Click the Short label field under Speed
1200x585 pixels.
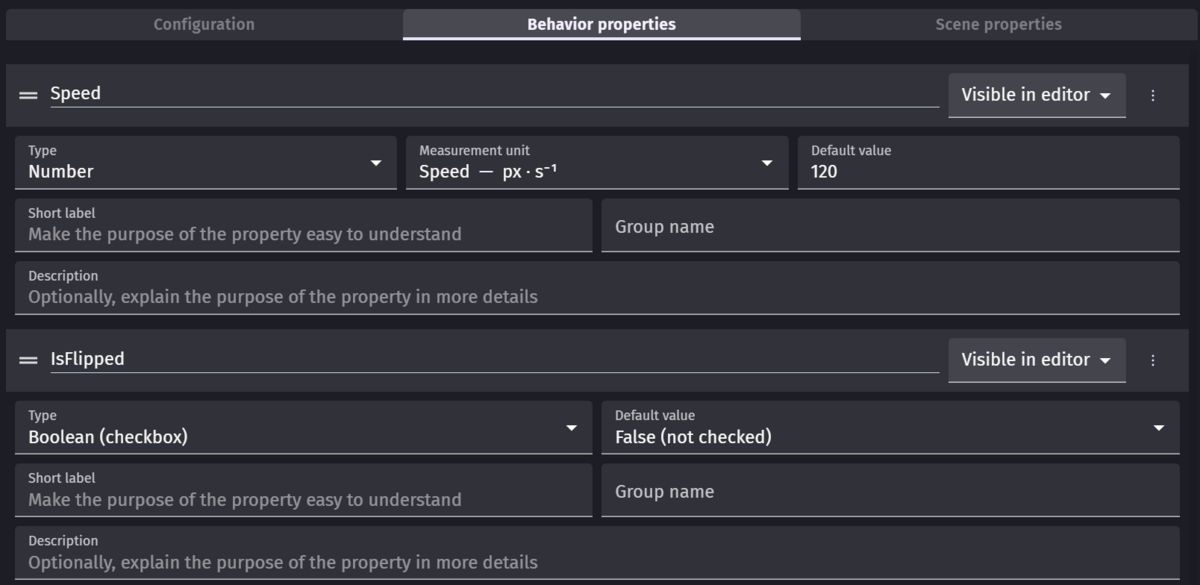tap(304, 225)
